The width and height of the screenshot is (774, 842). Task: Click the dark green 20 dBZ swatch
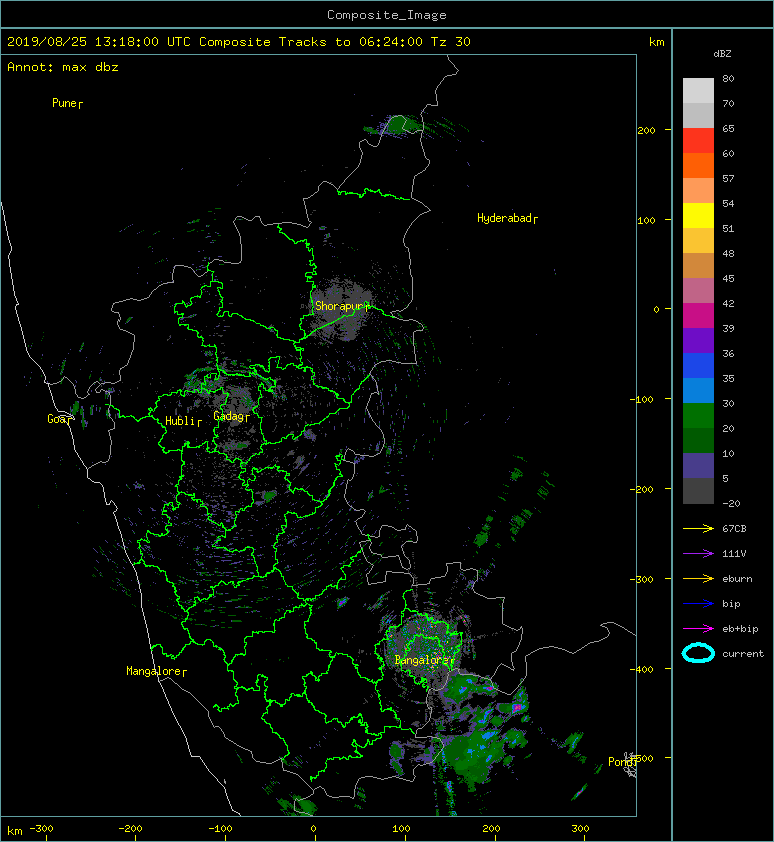(x=698, y=440)
